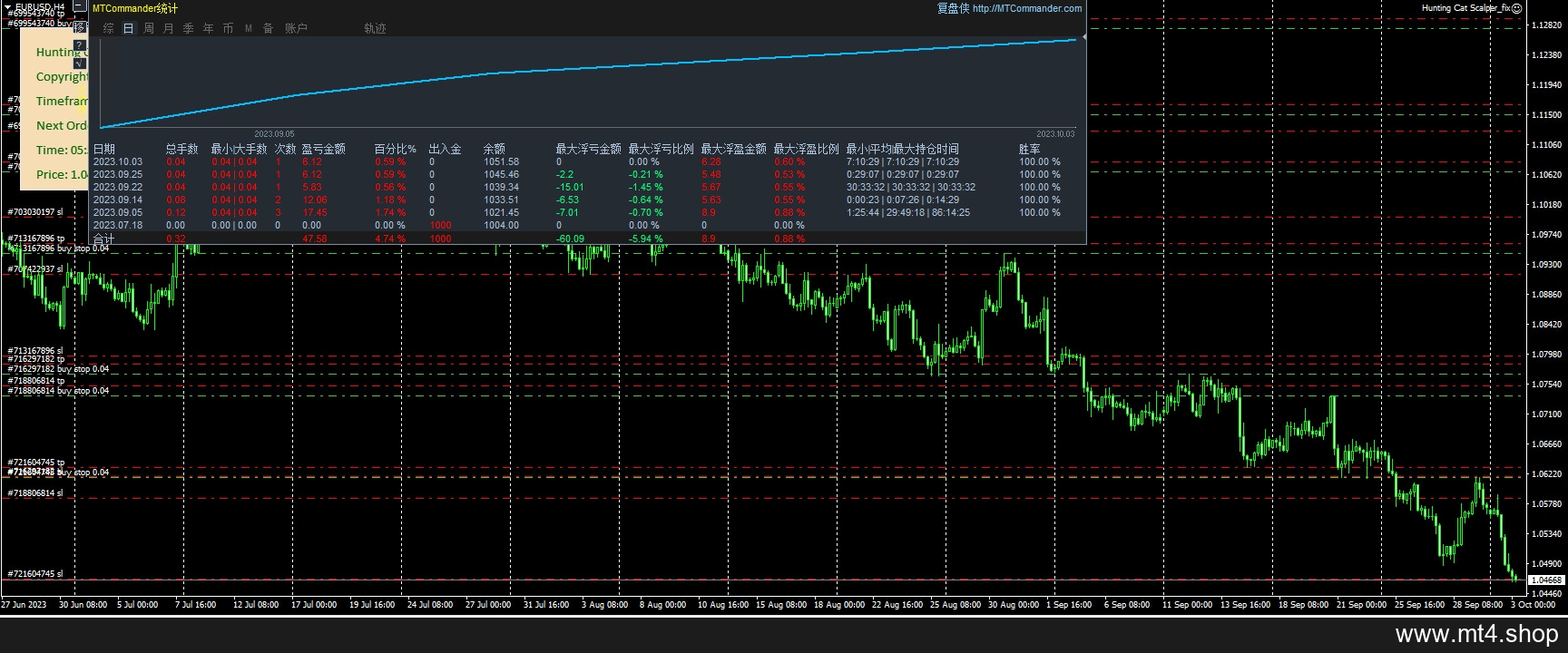This screenshot has width=1568, height=653.
Task: Click the 盈亏金额 column header
Action: point(323,149)
